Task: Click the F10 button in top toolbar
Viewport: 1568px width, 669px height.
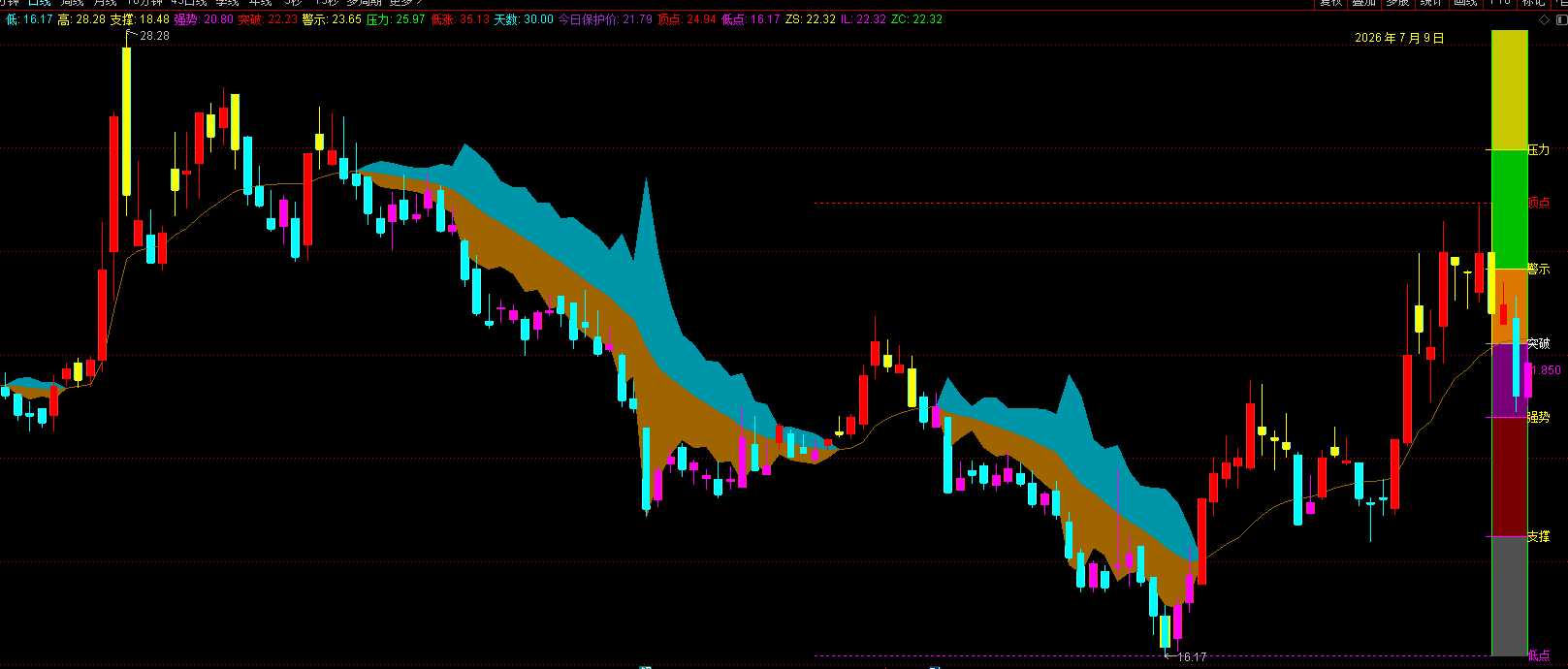Action: tap(1500, 3)
